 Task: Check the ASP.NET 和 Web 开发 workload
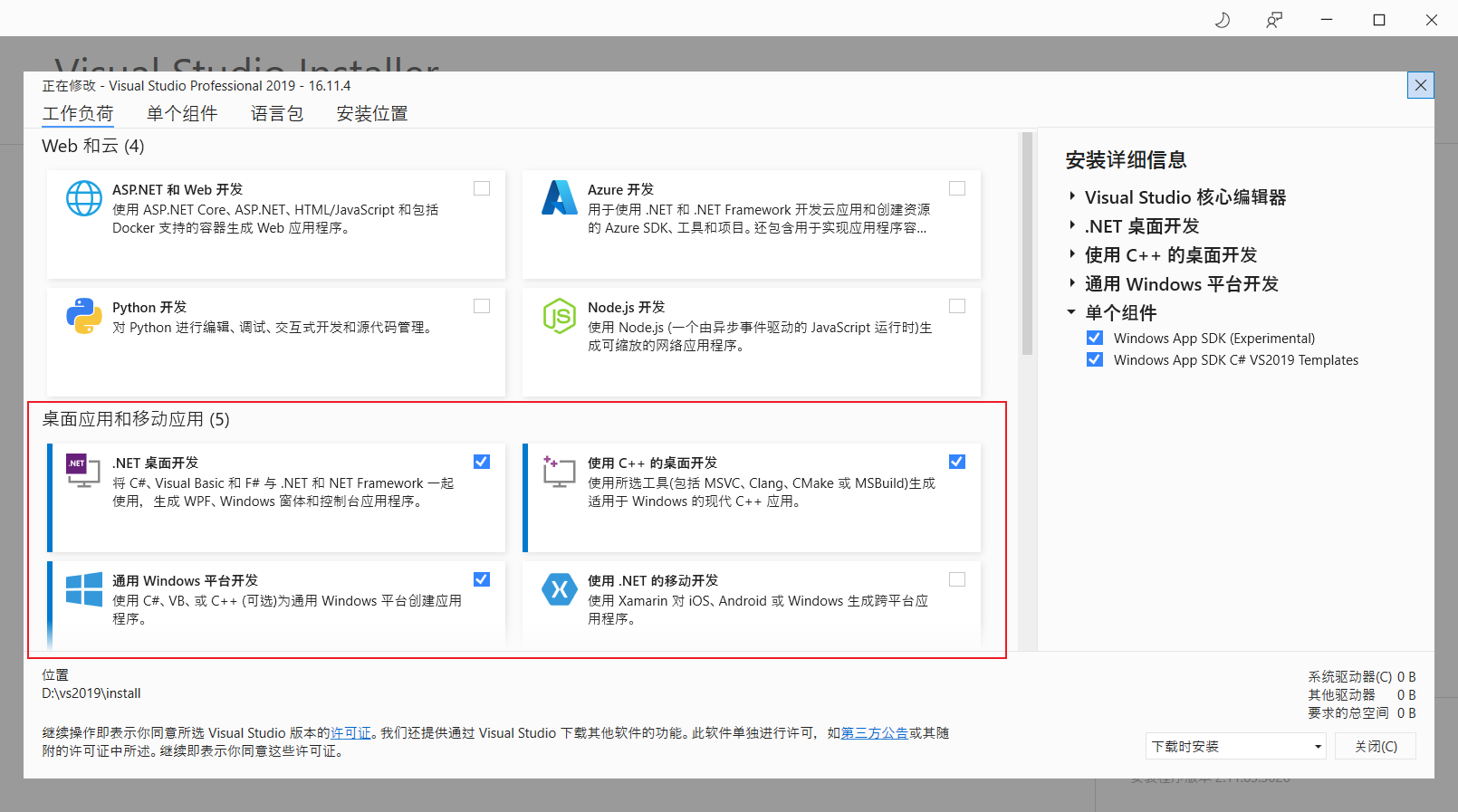point(482,188)
